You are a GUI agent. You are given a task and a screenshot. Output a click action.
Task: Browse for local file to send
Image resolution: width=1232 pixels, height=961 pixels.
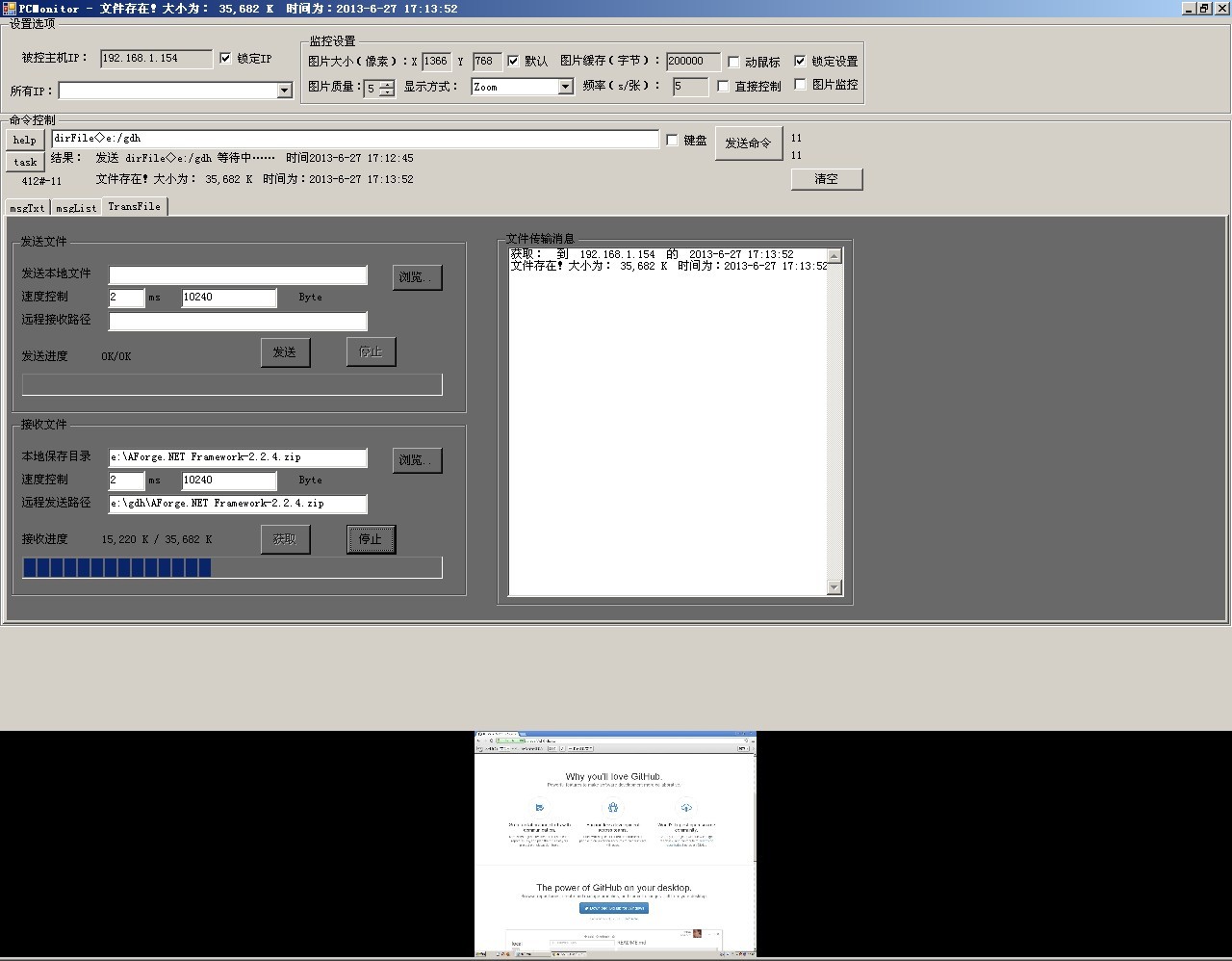417,277
